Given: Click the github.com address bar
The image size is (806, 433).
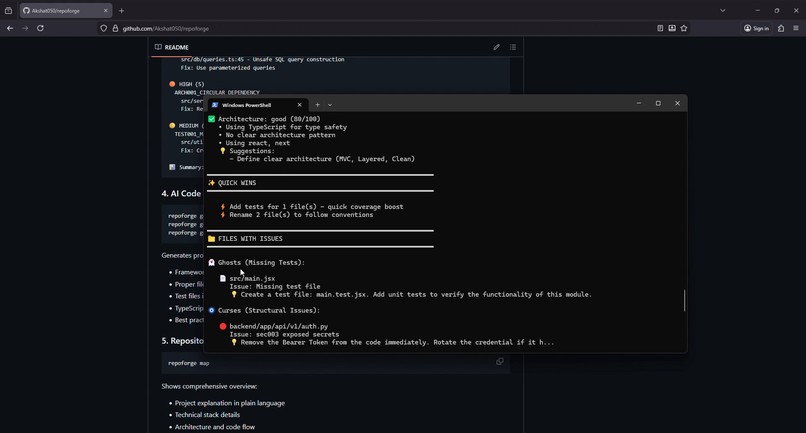Looking at the screenshot, I should (x=380, y=28).
